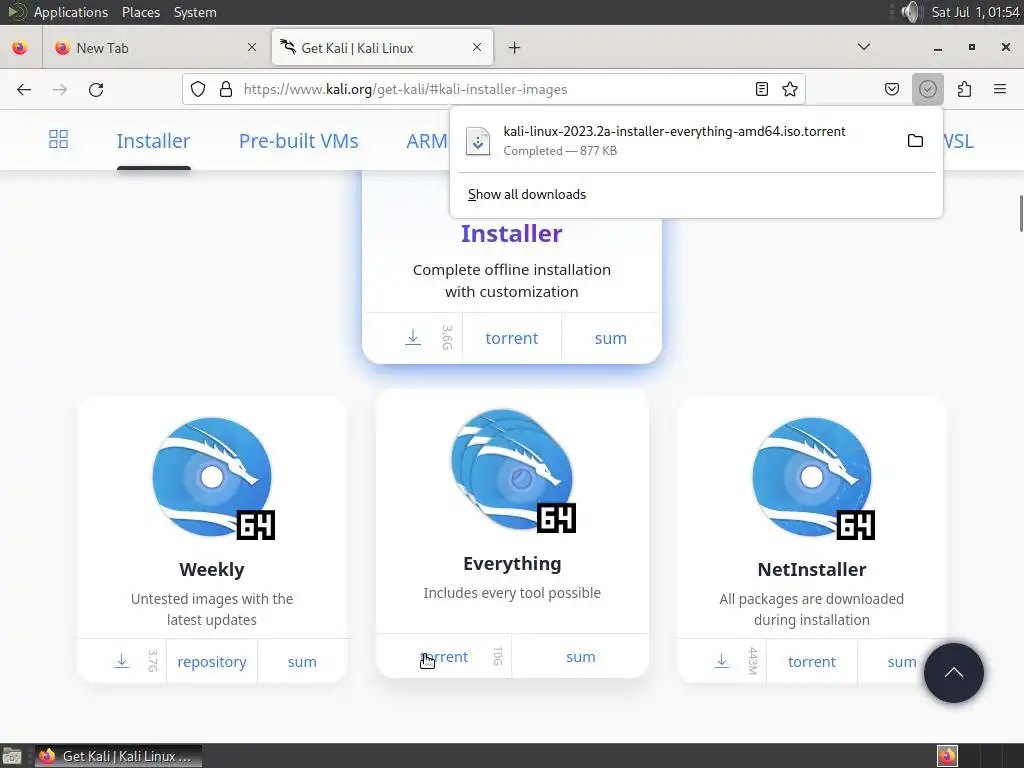
Task: Open a new tab with plus
Action: tap(515, 48)
